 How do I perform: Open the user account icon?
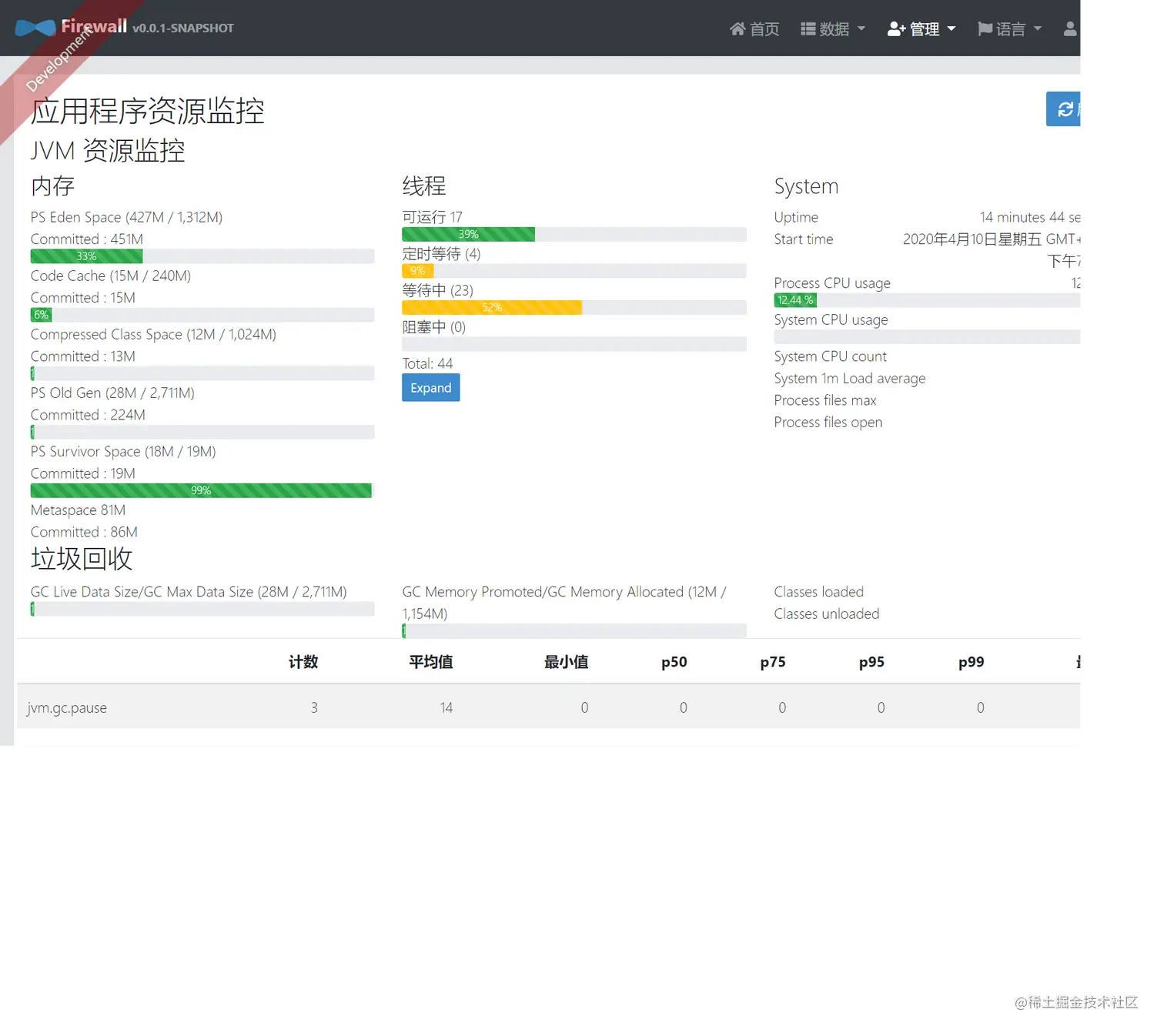tap(1070, 28)
